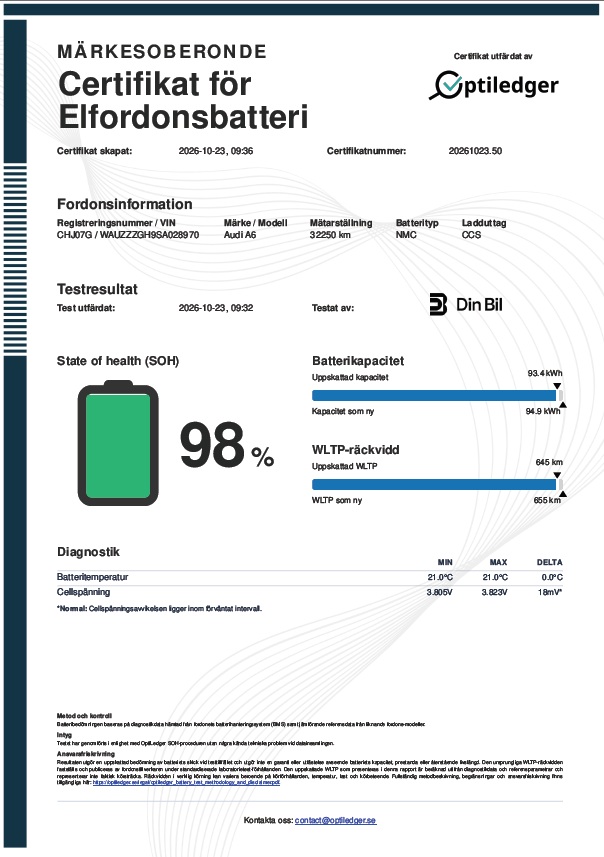Viewport: 604px width, 857px height.
Task: Select the Cellspänning MAX value 3.823V
Action: tap(494, 592)
